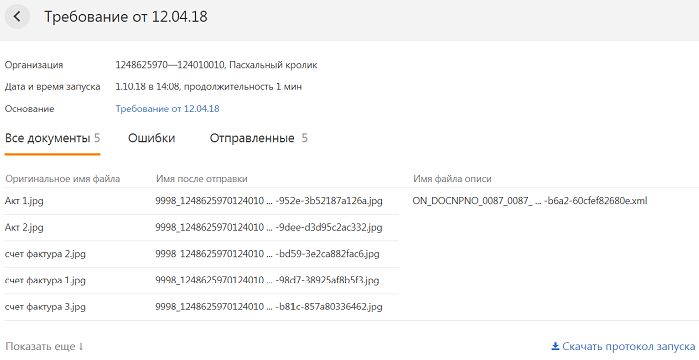
Task: Select the Отправленные tab
Action: pos(259,139)
